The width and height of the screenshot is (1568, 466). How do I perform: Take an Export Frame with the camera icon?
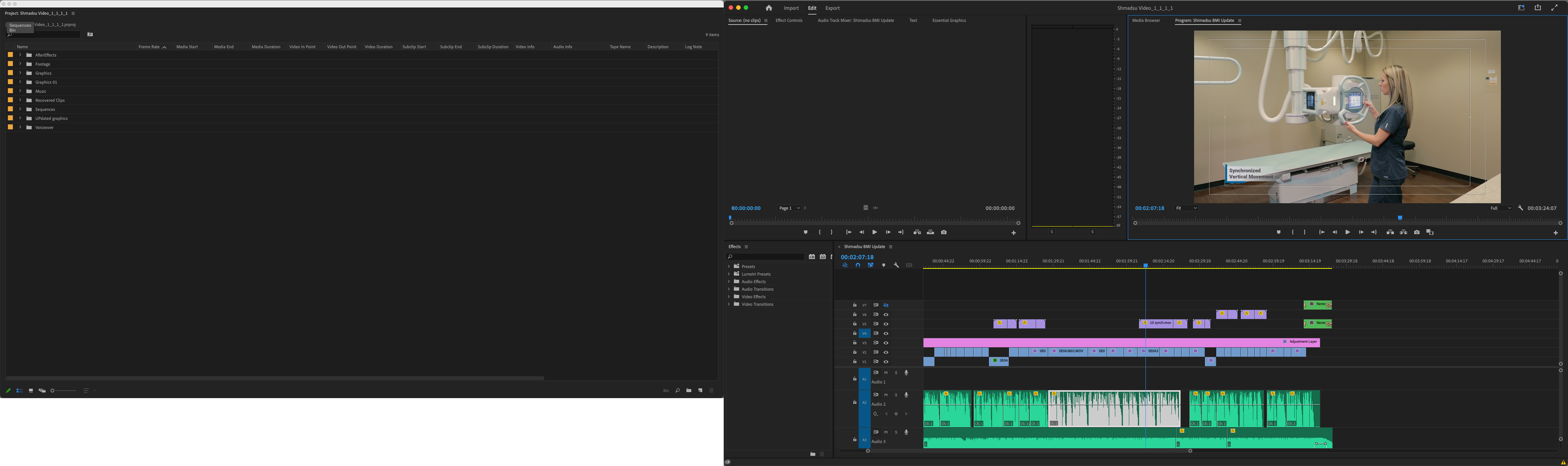pos(1417,232)
